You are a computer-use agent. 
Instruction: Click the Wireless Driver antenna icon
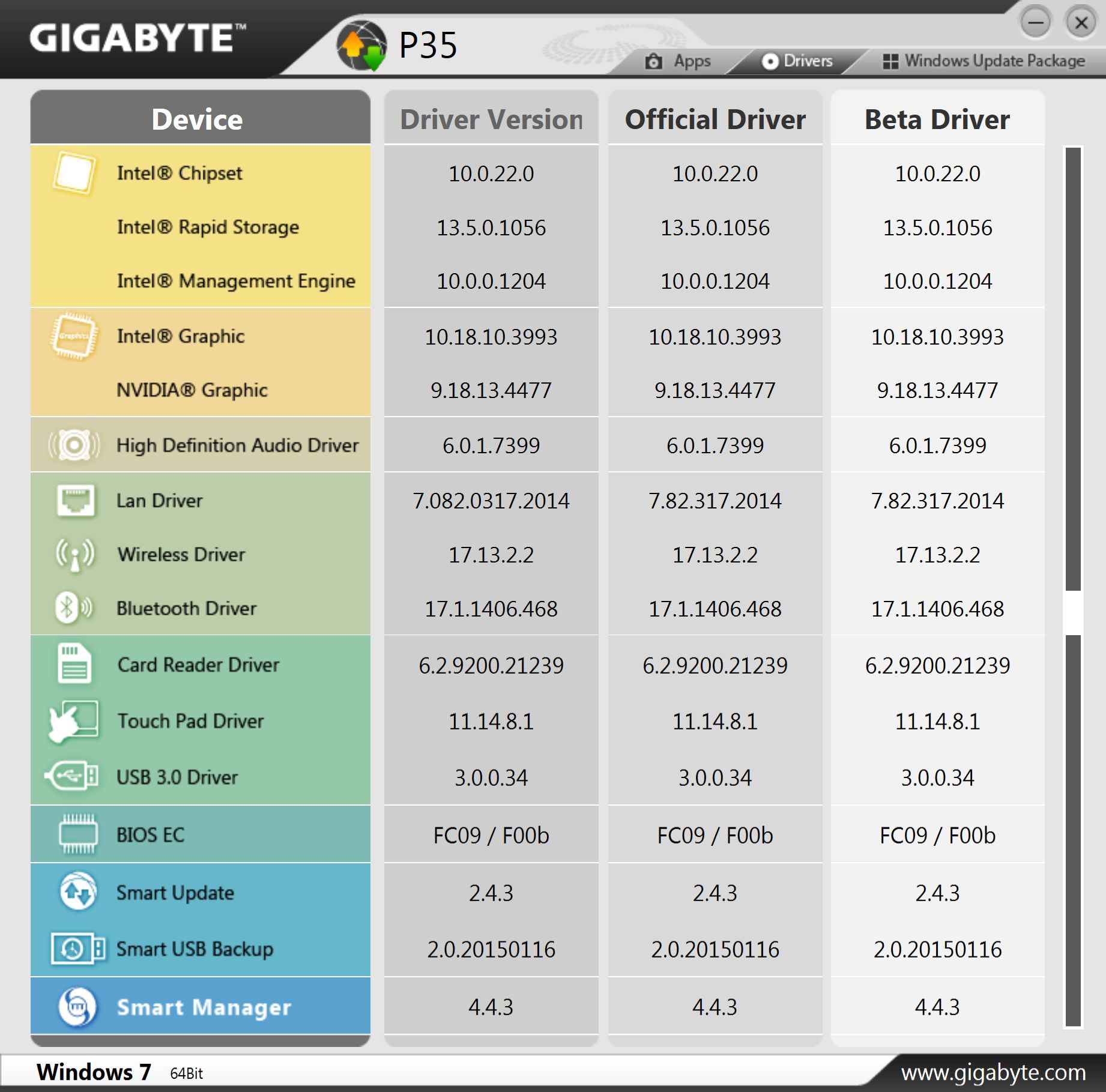point(75,554)
